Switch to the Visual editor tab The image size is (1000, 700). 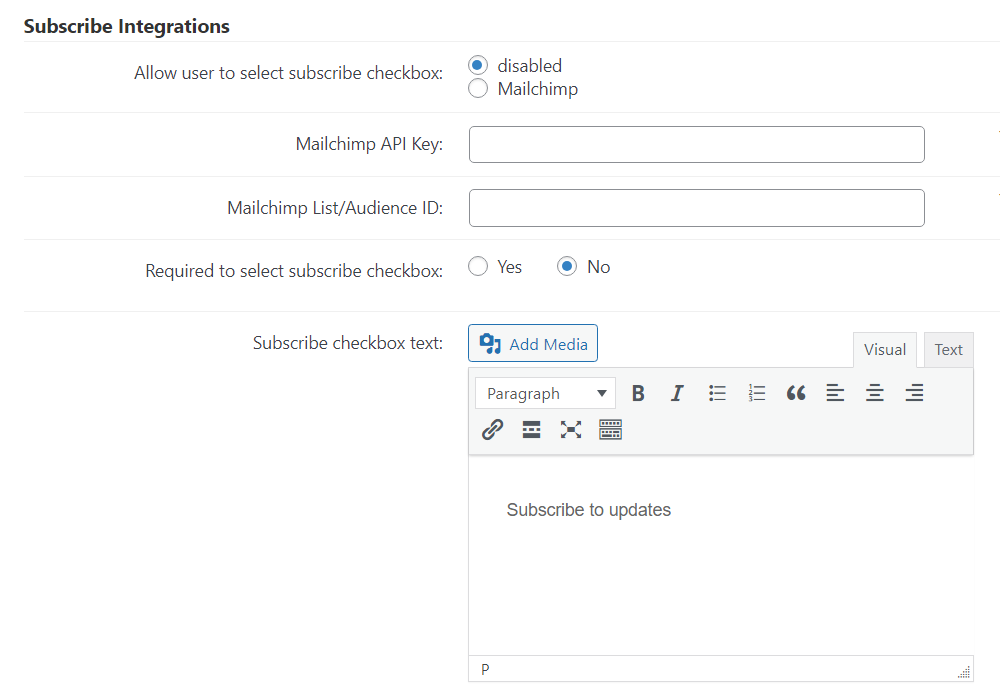(x=885, y=349)
